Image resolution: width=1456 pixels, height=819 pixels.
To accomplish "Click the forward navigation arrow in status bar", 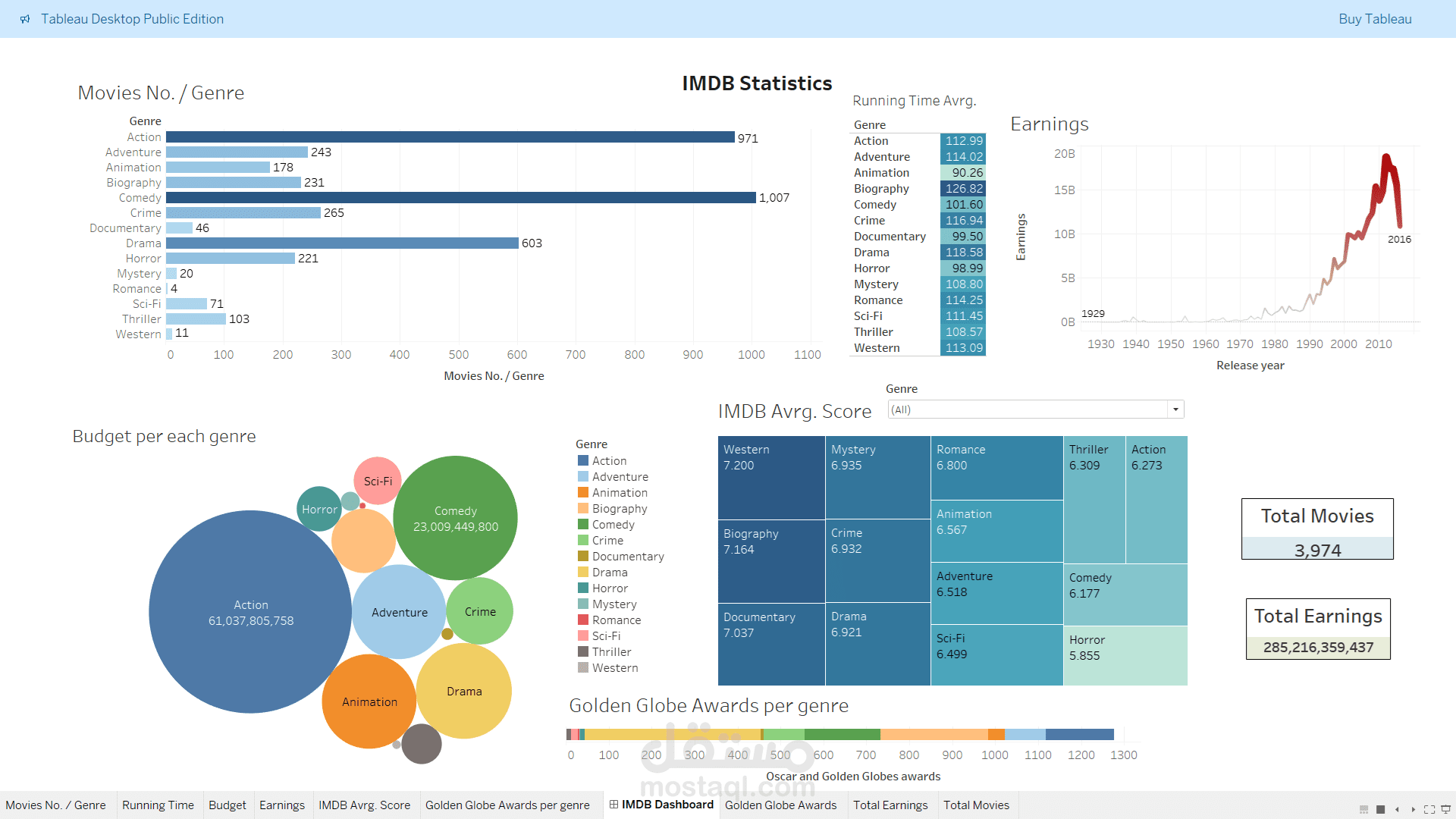I will pyautogui.click(x=1414, y=810).
